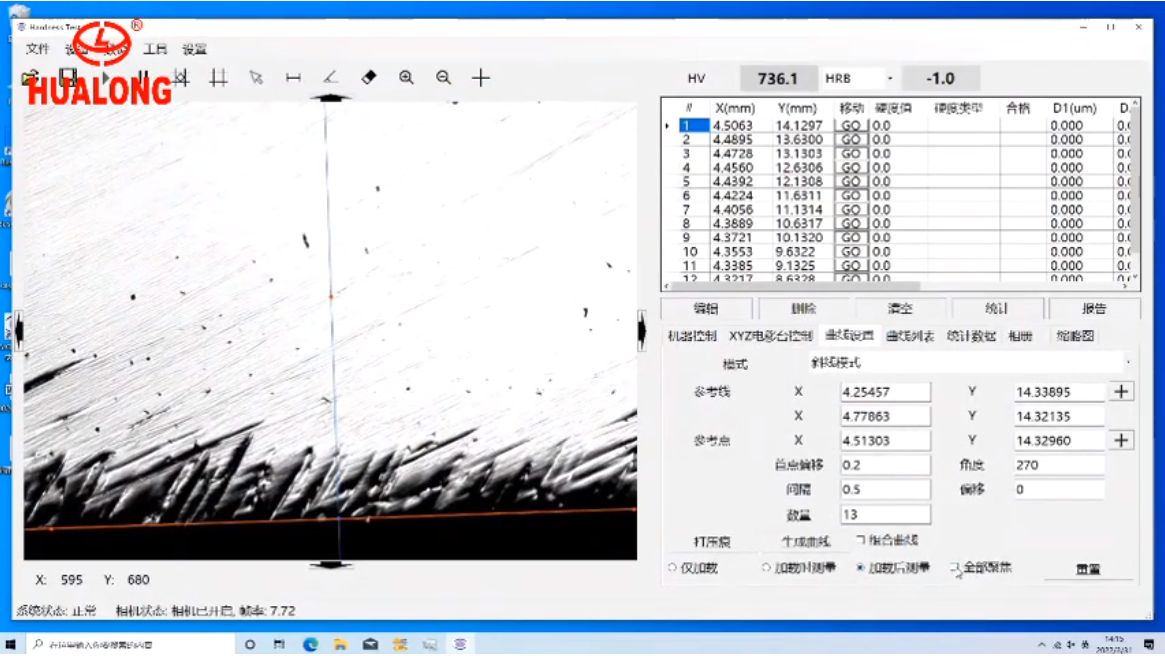Select the indentation measure tool icon
The width and height of the screenshot is (1165, 656).
point(181,77)
